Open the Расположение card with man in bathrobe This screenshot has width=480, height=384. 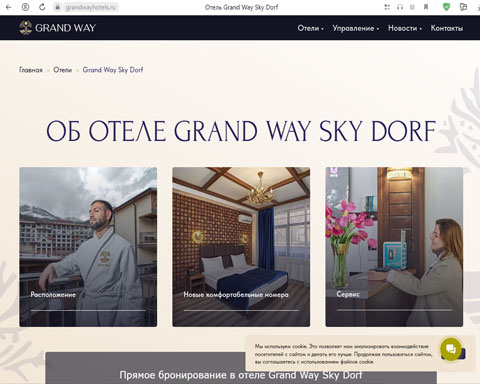click(x=88, y=247)
